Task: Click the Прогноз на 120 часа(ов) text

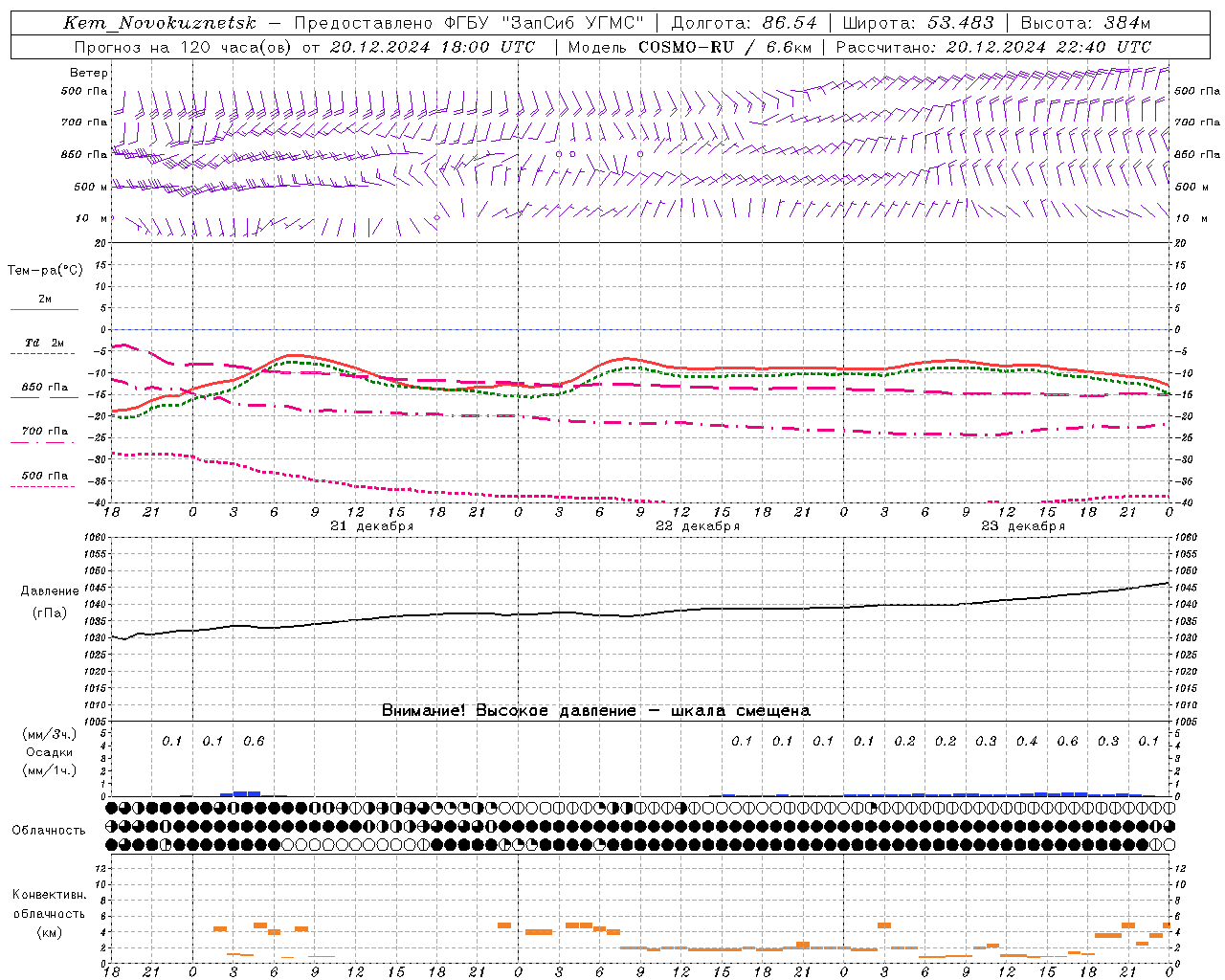Action: (x=184, y=47)
